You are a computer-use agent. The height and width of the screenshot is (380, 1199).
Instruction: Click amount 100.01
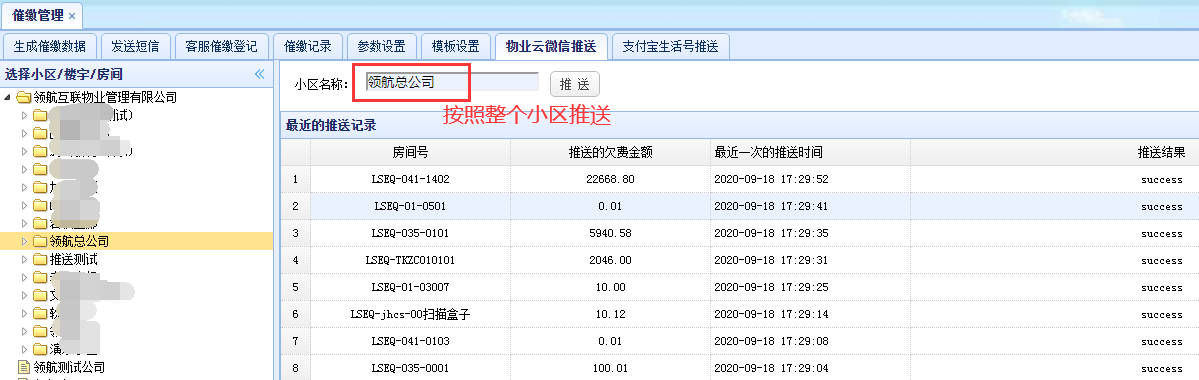pos(610,369)
